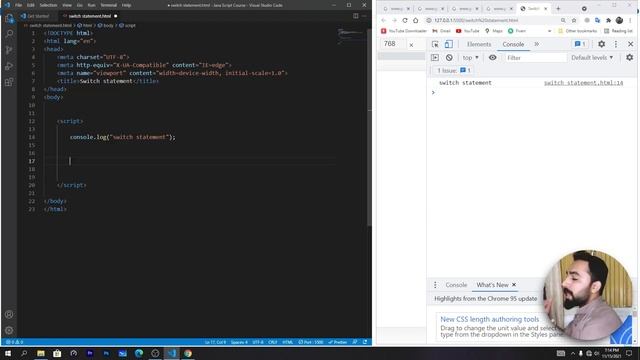Toggle the device toolbar in DevTools
The height and width of the screenshot is (360, 640).
click(449, 44)
